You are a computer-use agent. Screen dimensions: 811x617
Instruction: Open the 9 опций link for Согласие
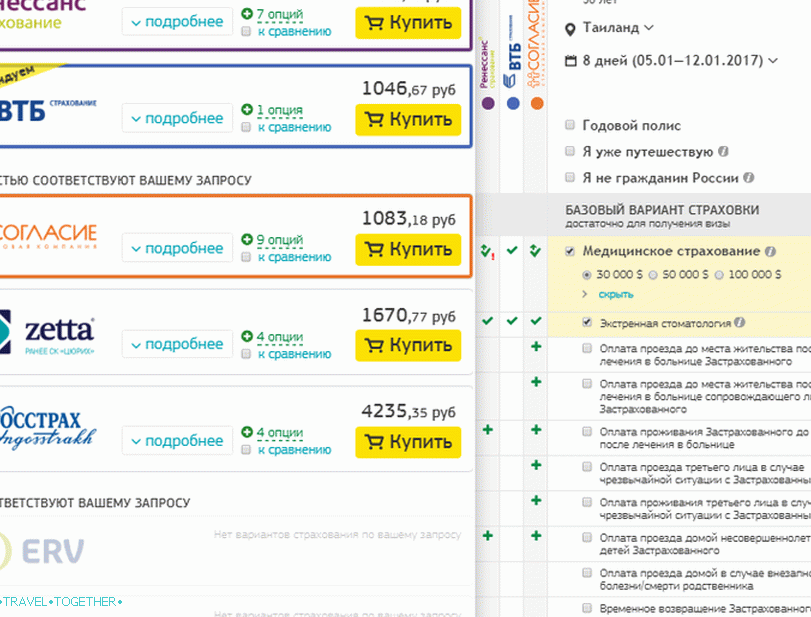(279, 240)
